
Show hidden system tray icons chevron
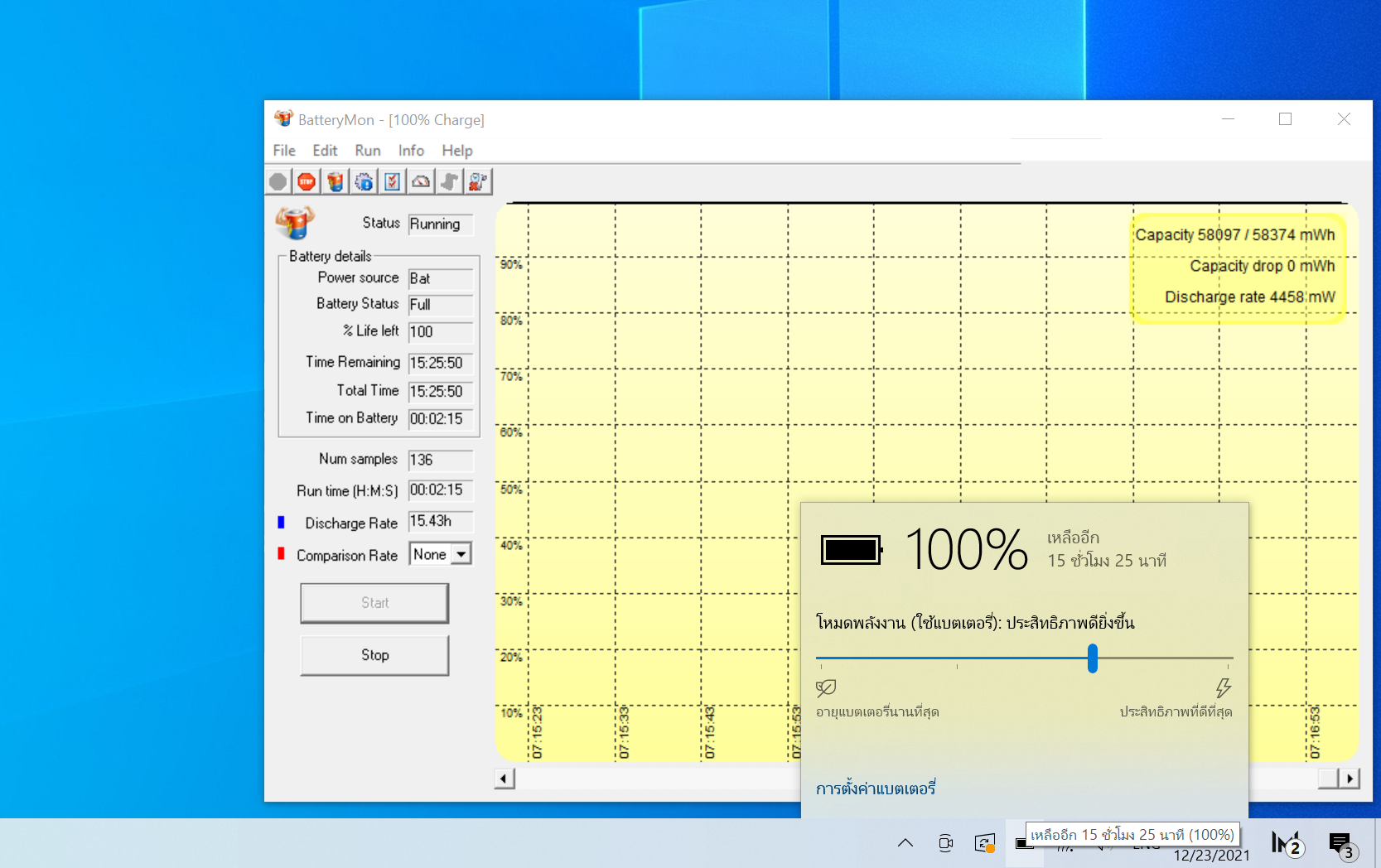click(x=905, y=843)
